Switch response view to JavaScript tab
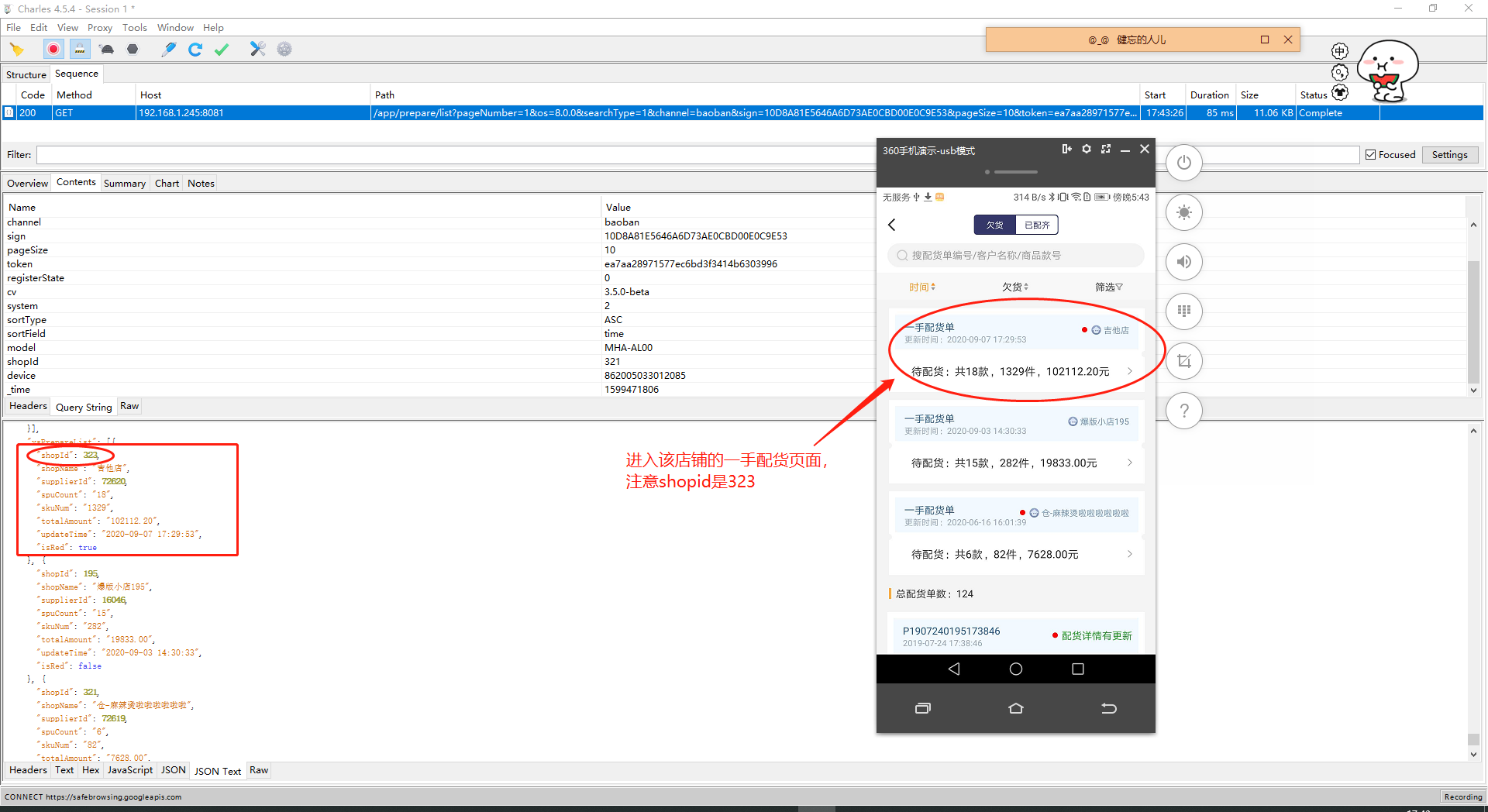 130,770
